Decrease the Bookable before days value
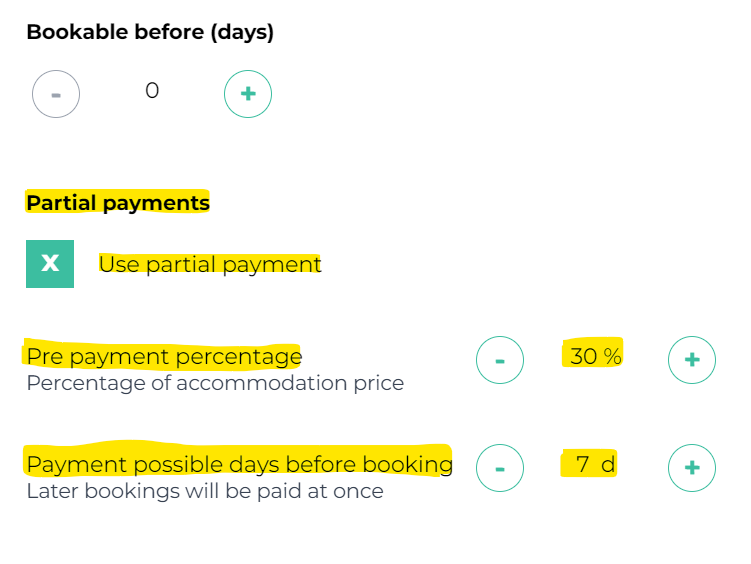This screenshot has height=564, width=751. coord(56,94)
